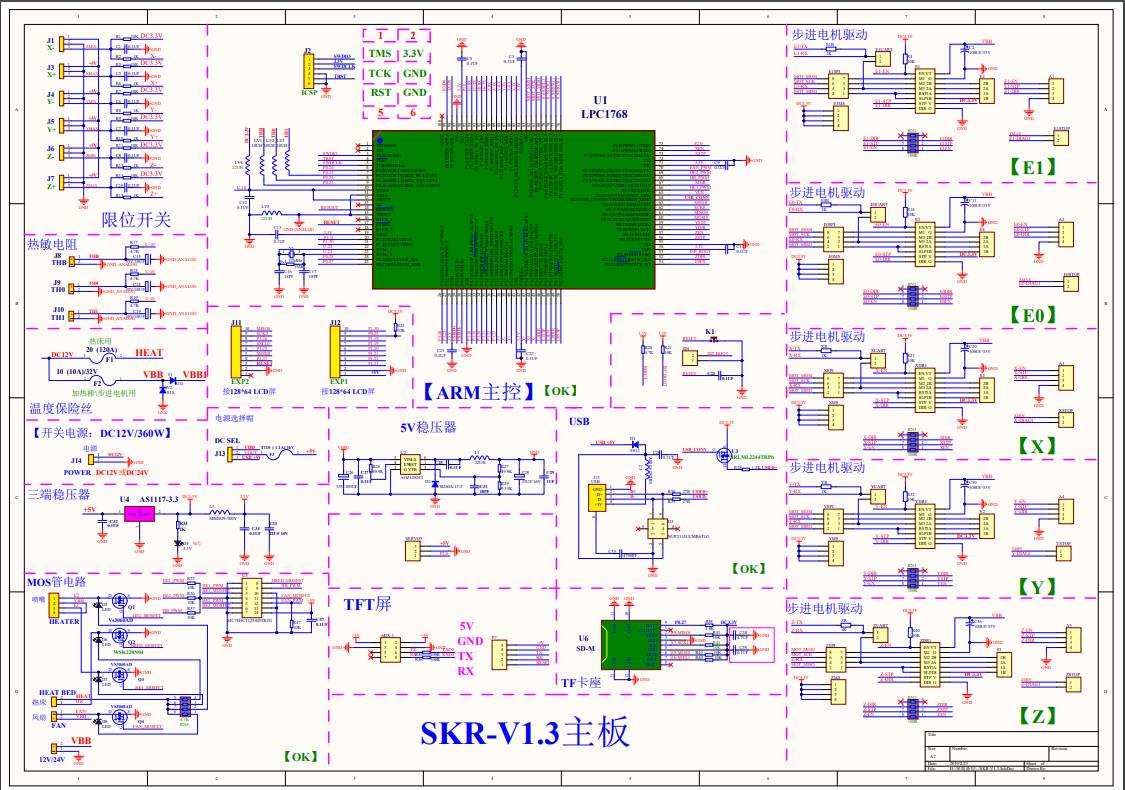Select the 温度保险丝 label
1125x790 pixels.
click(x=60, y=408)
